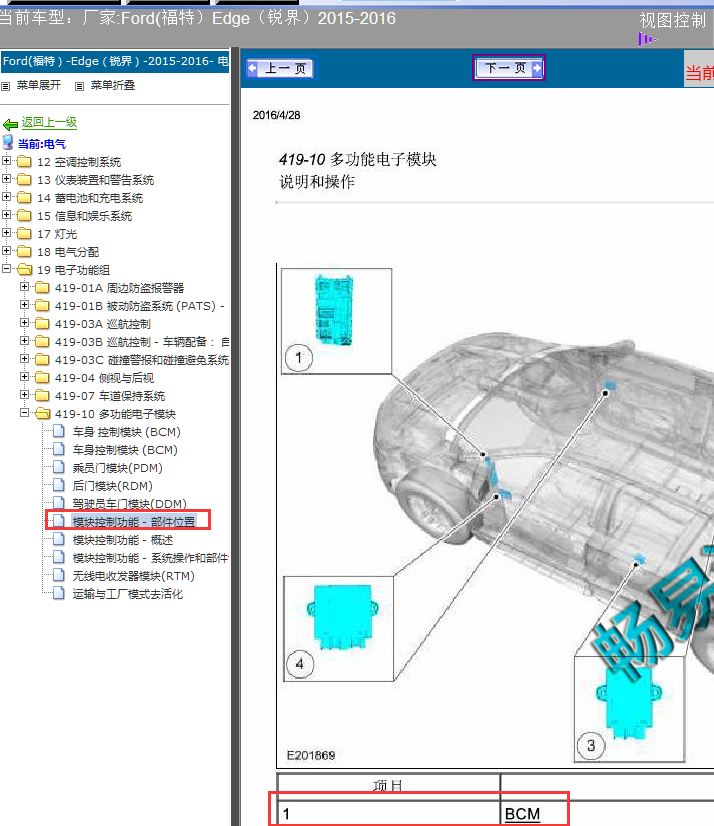Select folder icon of 419-07 车道保持系统
Image resolution: width=714 pixels, height=826 pixels.
coord(42,396)
